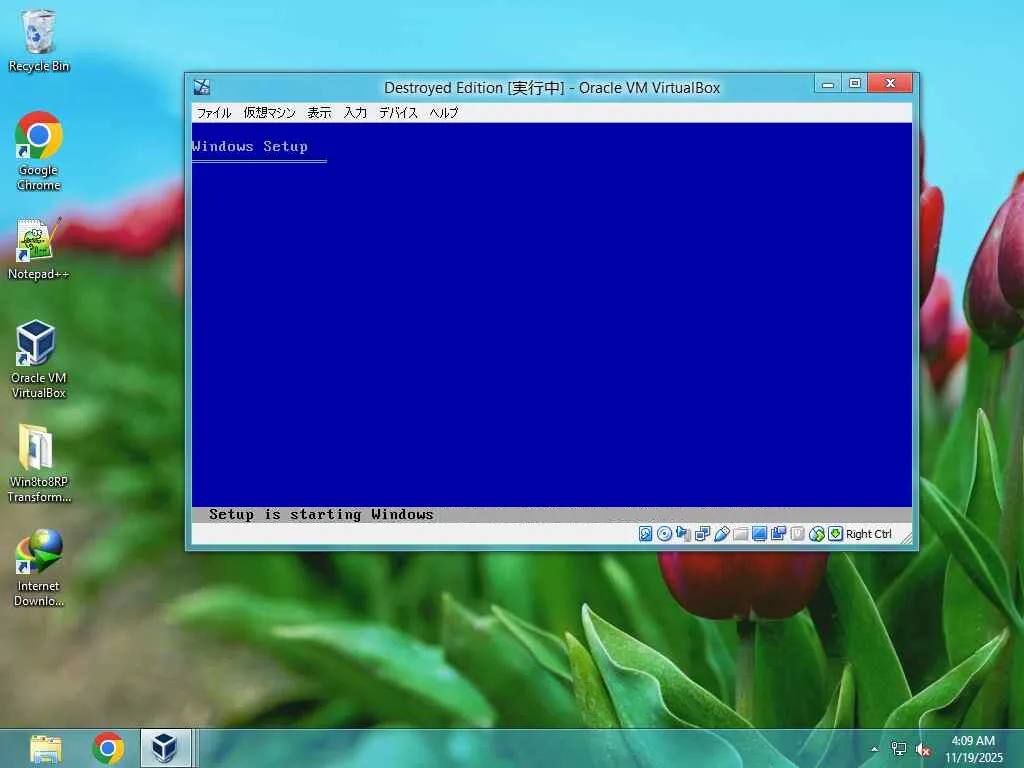Select the Notepad++ desktop shortcut
The width and height of the screenshot is (1024, 768).
point(39,249)
